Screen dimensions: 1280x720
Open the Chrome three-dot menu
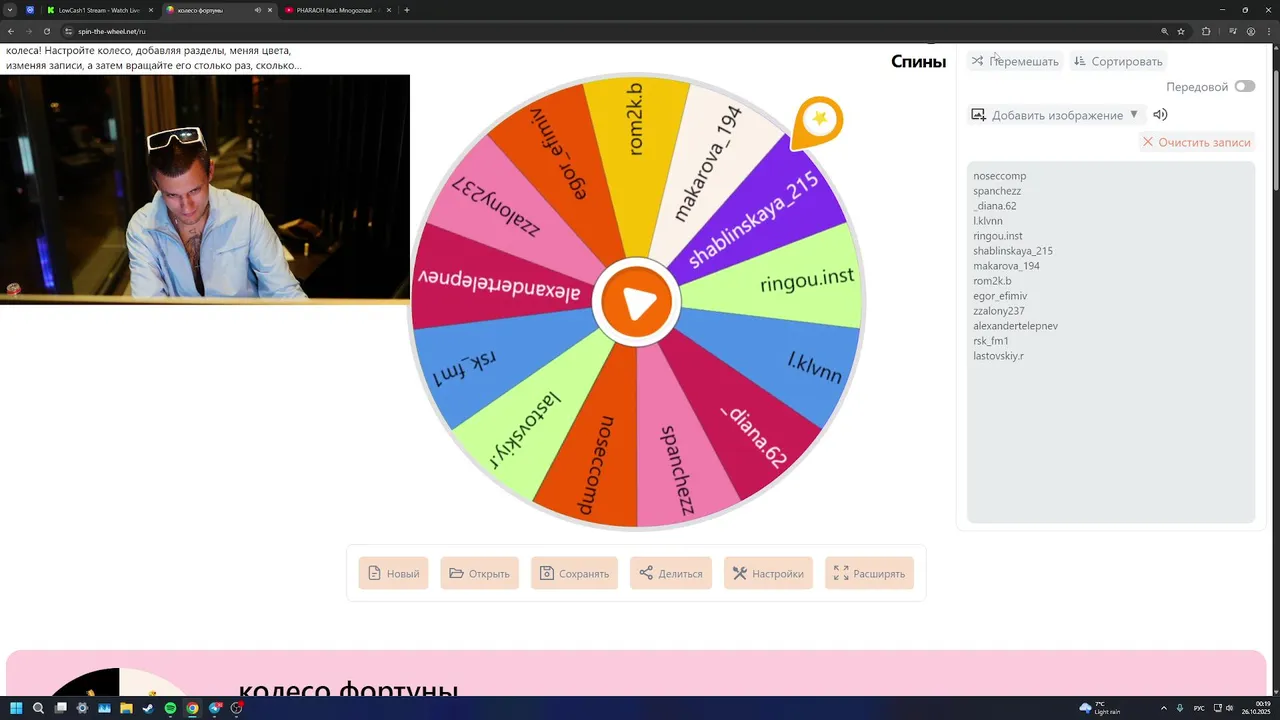tap(1268, 31)
